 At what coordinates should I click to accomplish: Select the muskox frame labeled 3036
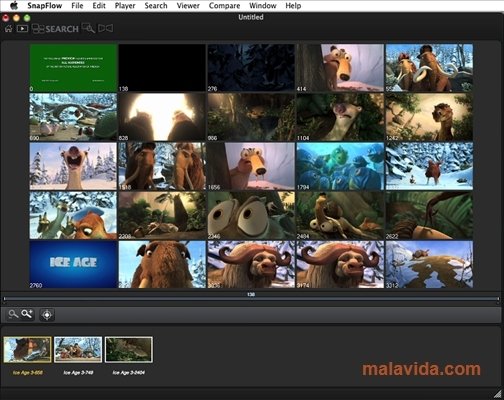[251, 264]
